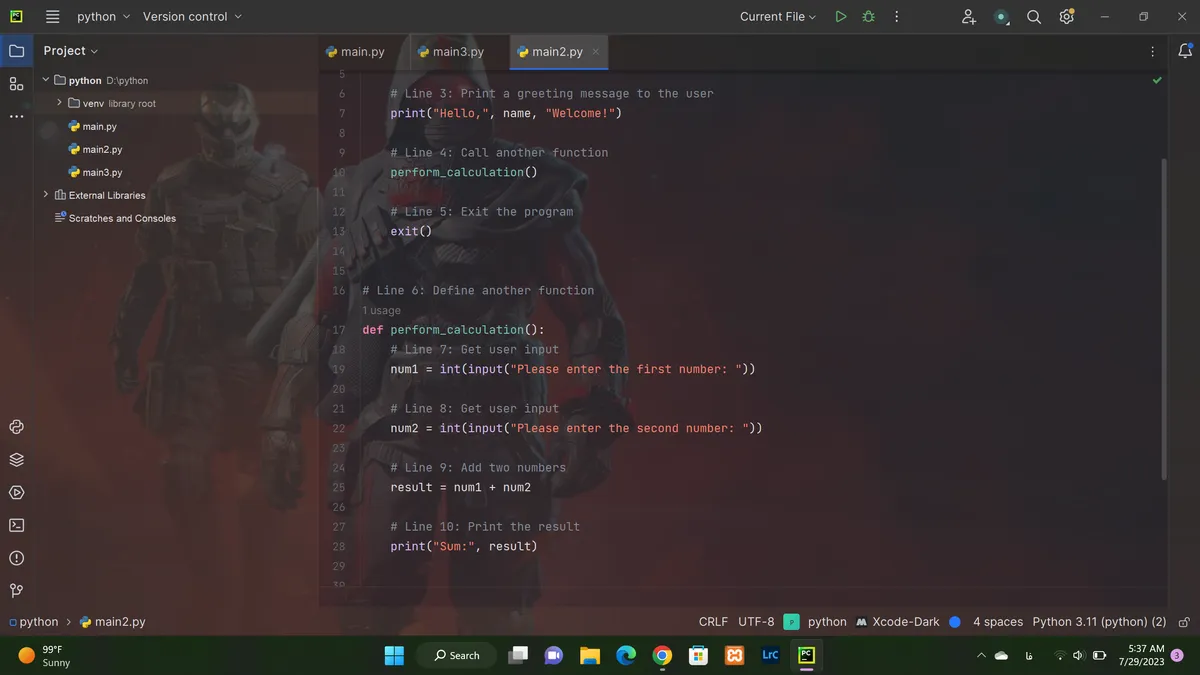Open the Structure tool window in the left sidebar
The width and height of the screenshot is (1200, 675).
pos(16,84)
